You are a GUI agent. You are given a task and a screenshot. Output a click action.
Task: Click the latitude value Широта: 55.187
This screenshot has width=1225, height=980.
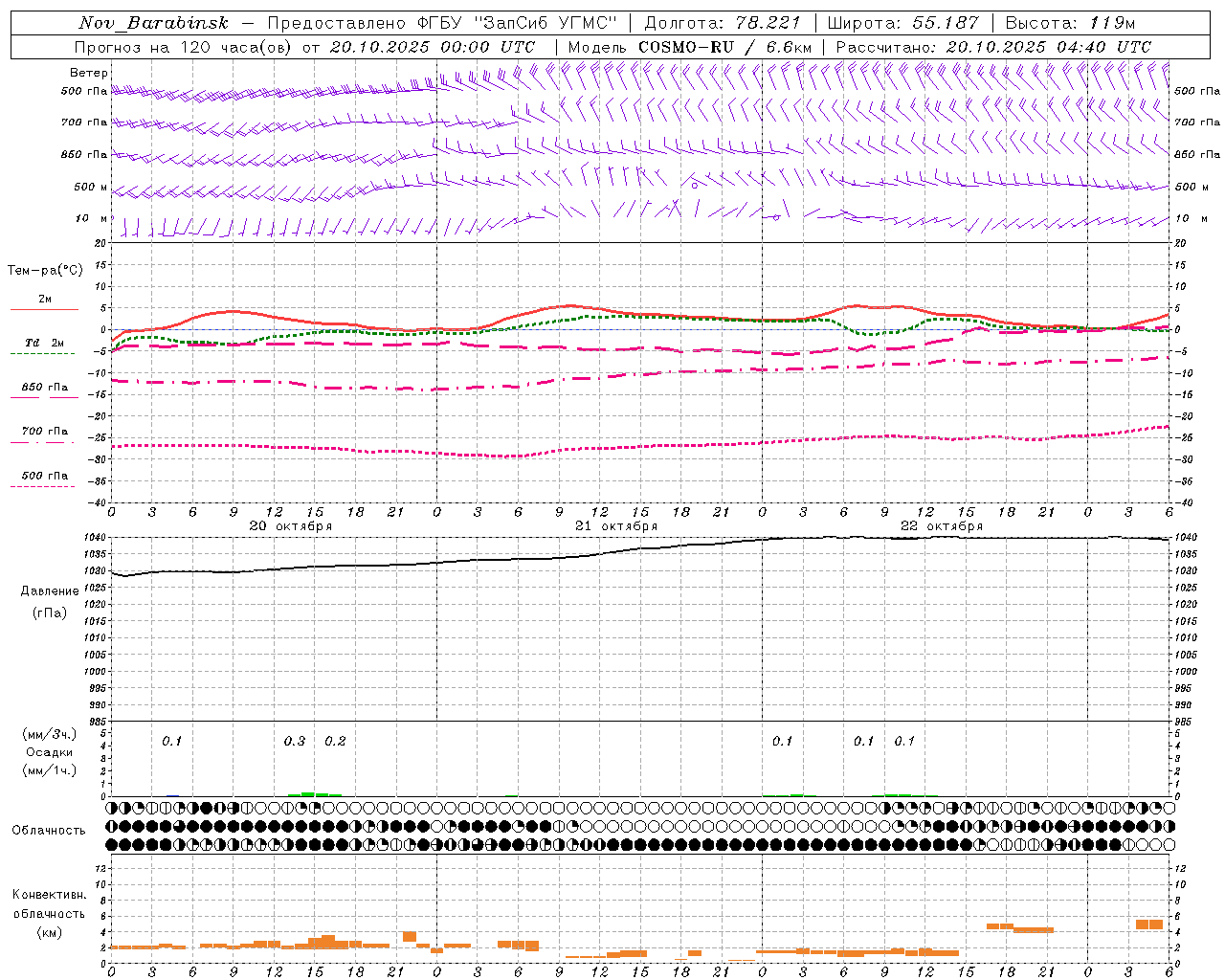[902, 23]
